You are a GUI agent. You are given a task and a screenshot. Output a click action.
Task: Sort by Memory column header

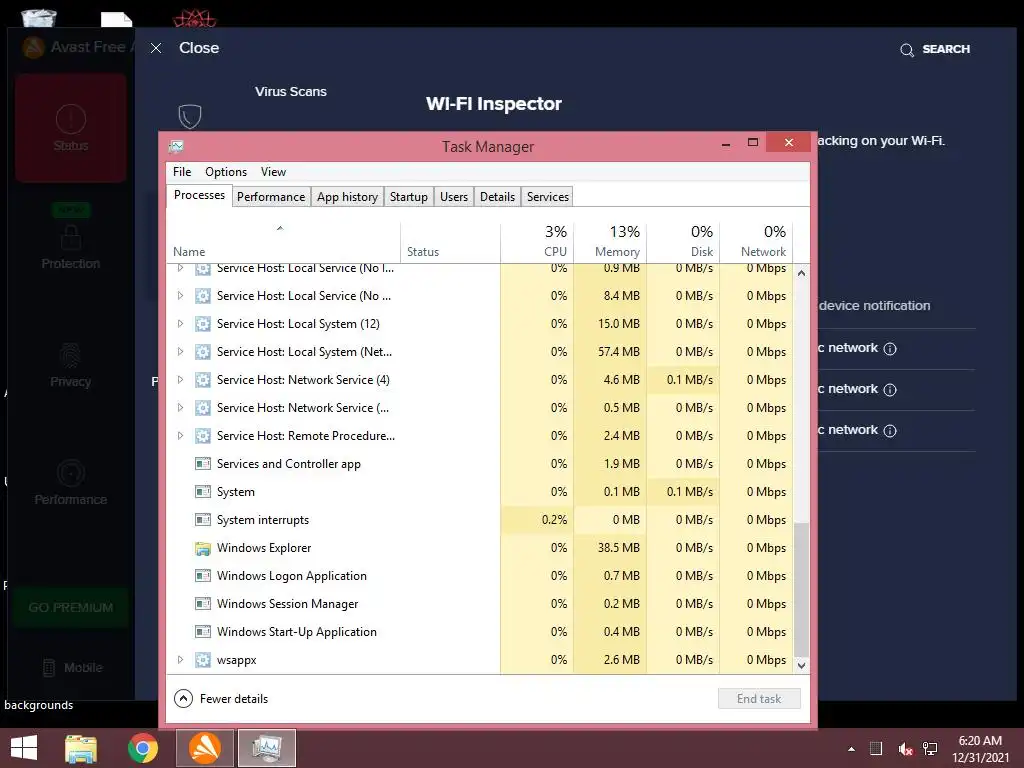coord(610,242)
